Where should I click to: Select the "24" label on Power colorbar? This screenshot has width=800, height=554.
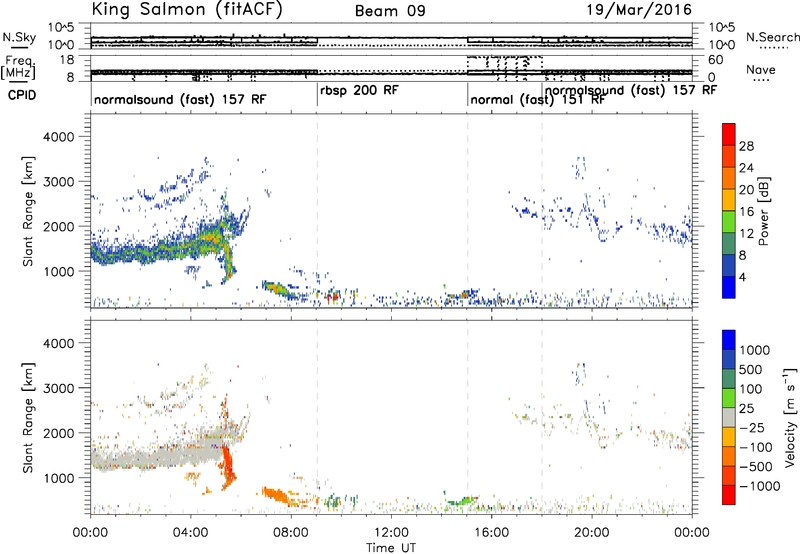(746, 168)
